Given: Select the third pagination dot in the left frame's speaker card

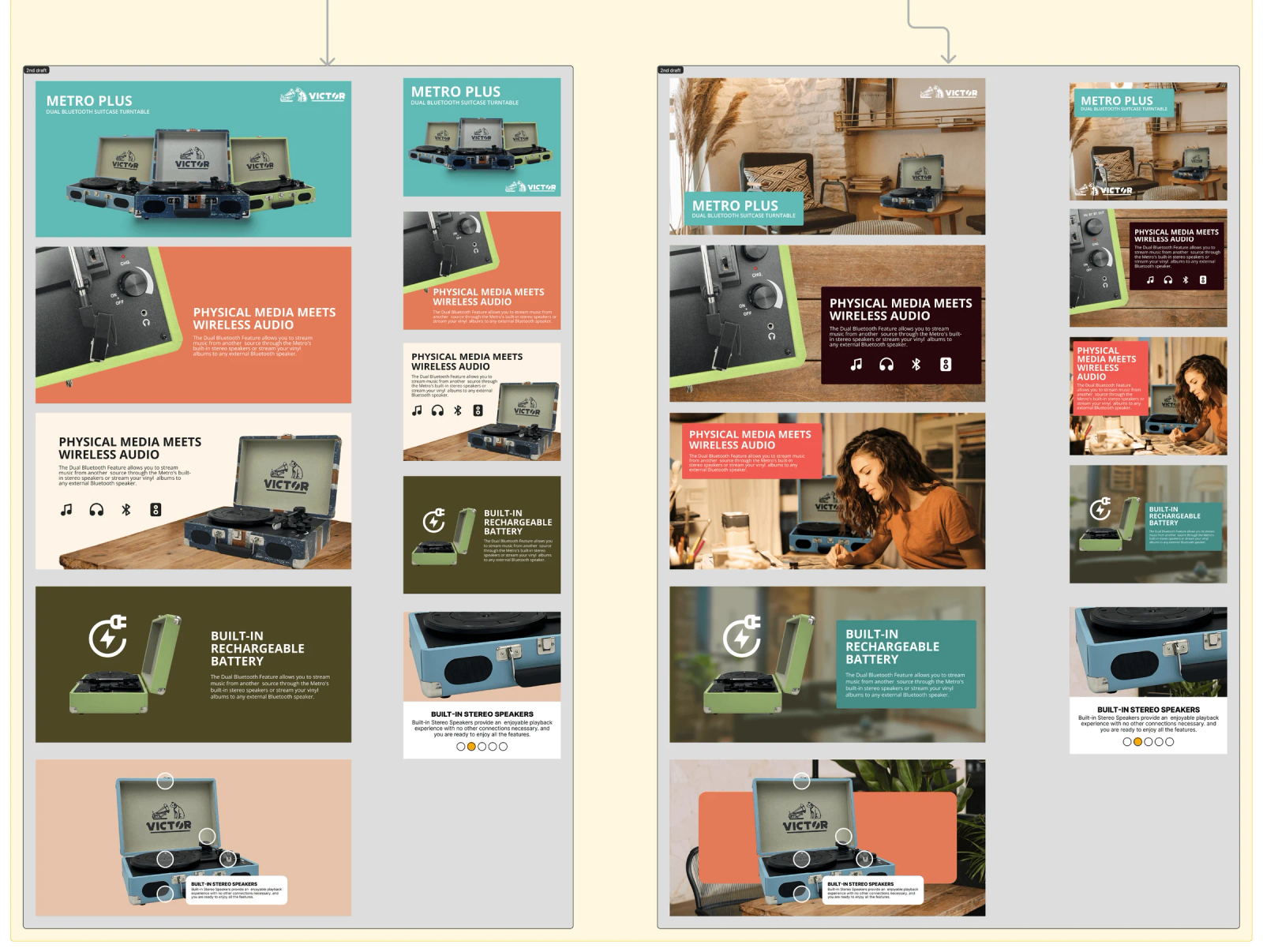Looking at the screenshot, I should tap(482, 747).
